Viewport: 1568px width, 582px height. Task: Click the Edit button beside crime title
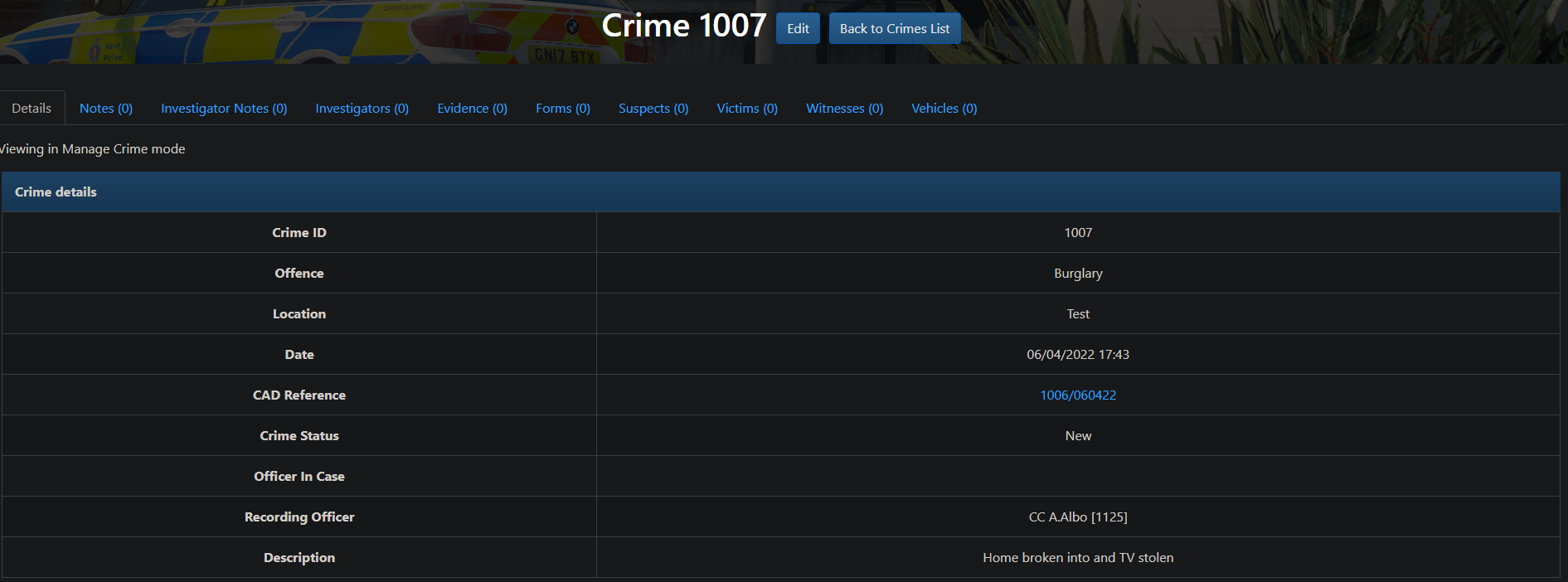798,28
